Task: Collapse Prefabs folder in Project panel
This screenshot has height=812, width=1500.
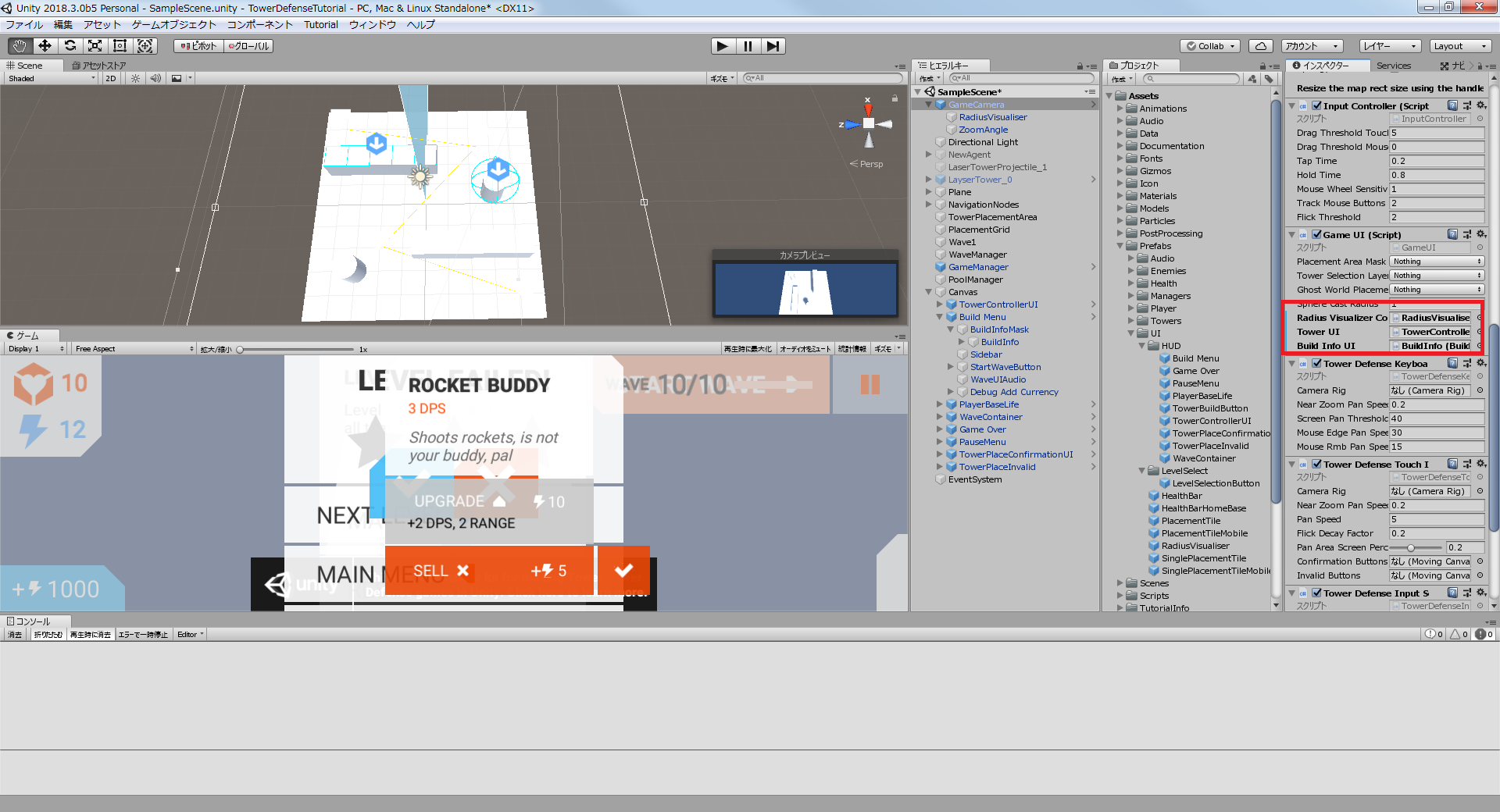Action: (1120, 246)
